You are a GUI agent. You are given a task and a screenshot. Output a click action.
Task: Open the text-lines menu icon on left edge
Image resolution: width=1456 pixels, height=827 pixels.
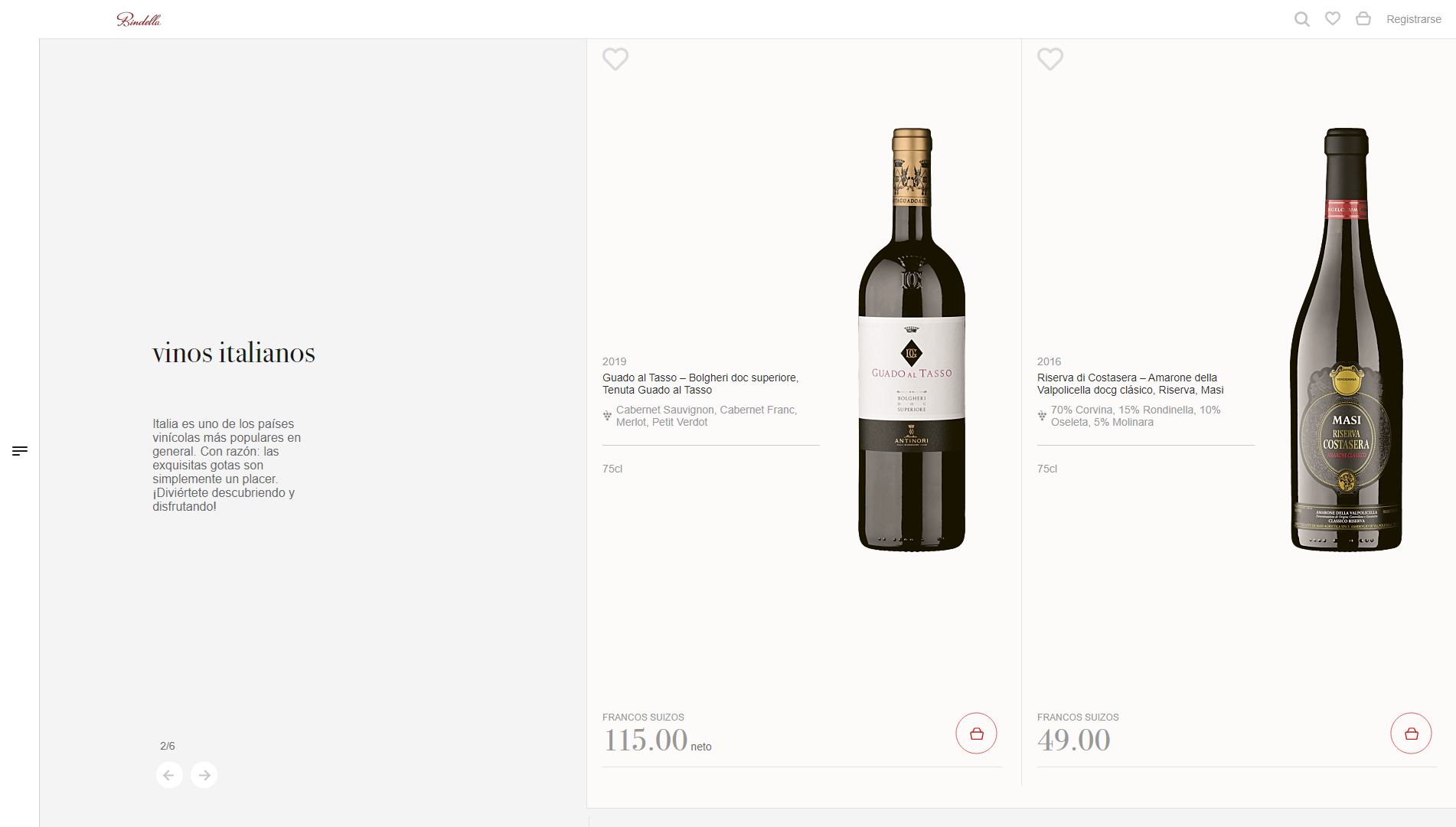18,451
